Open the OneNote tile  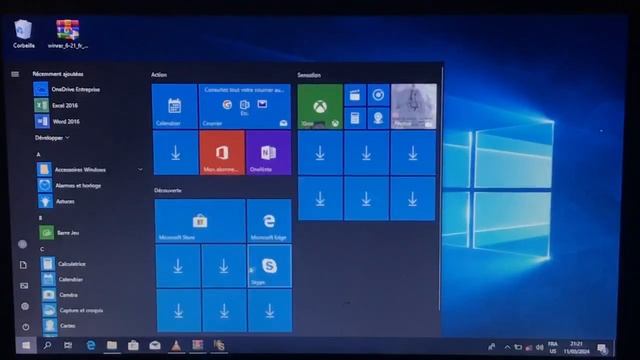(269, 153)
